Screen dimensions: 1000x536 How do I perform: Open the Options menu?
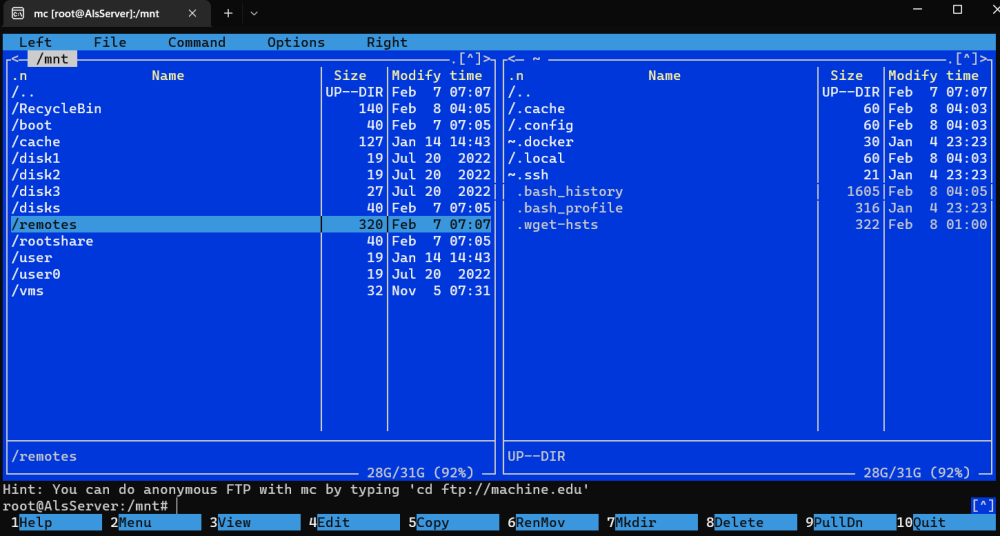(296, 43)
